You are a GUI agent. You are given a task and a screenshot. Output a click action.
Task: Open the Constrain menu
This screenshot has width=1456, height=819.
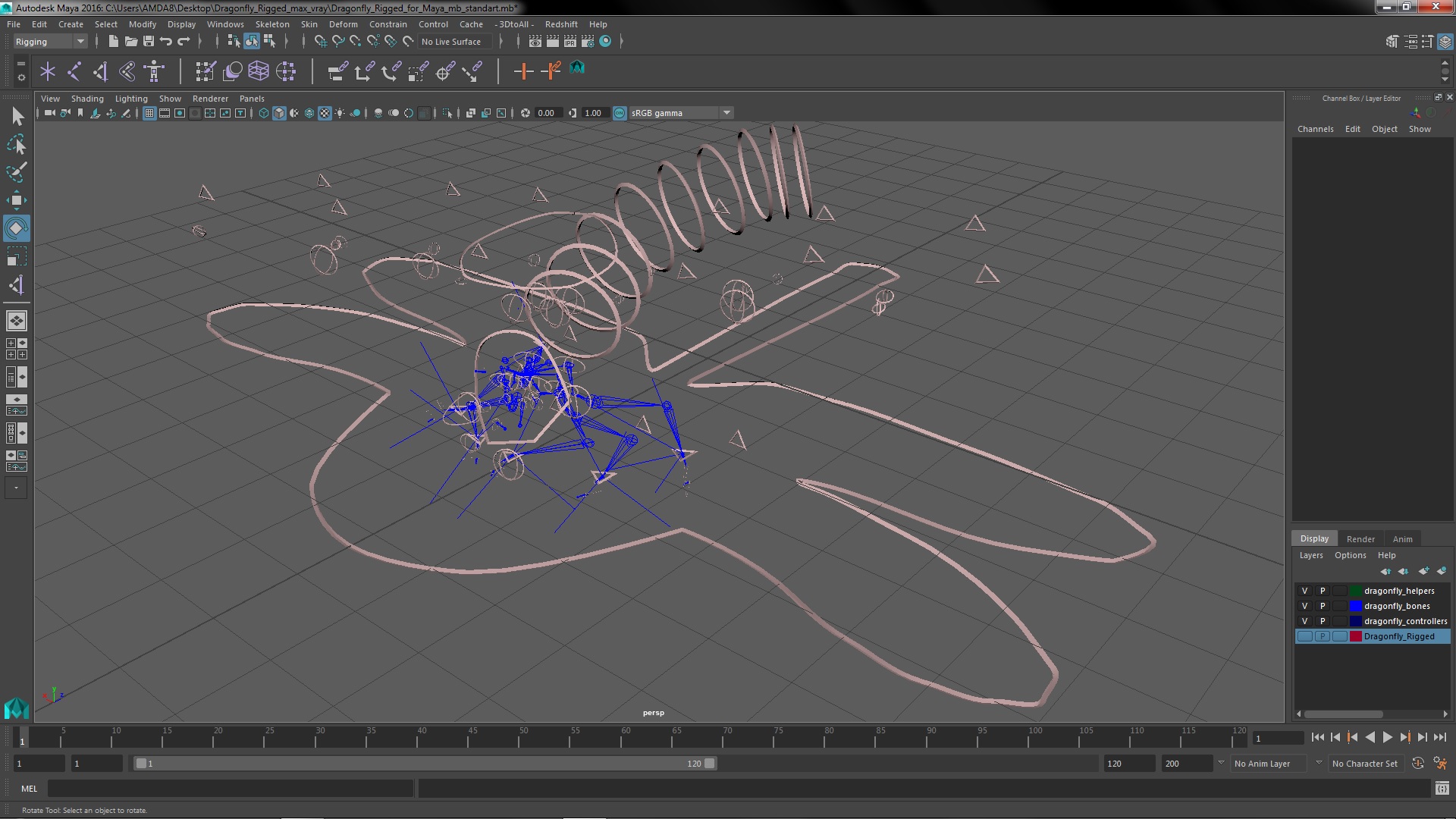[x=388, y=24]
